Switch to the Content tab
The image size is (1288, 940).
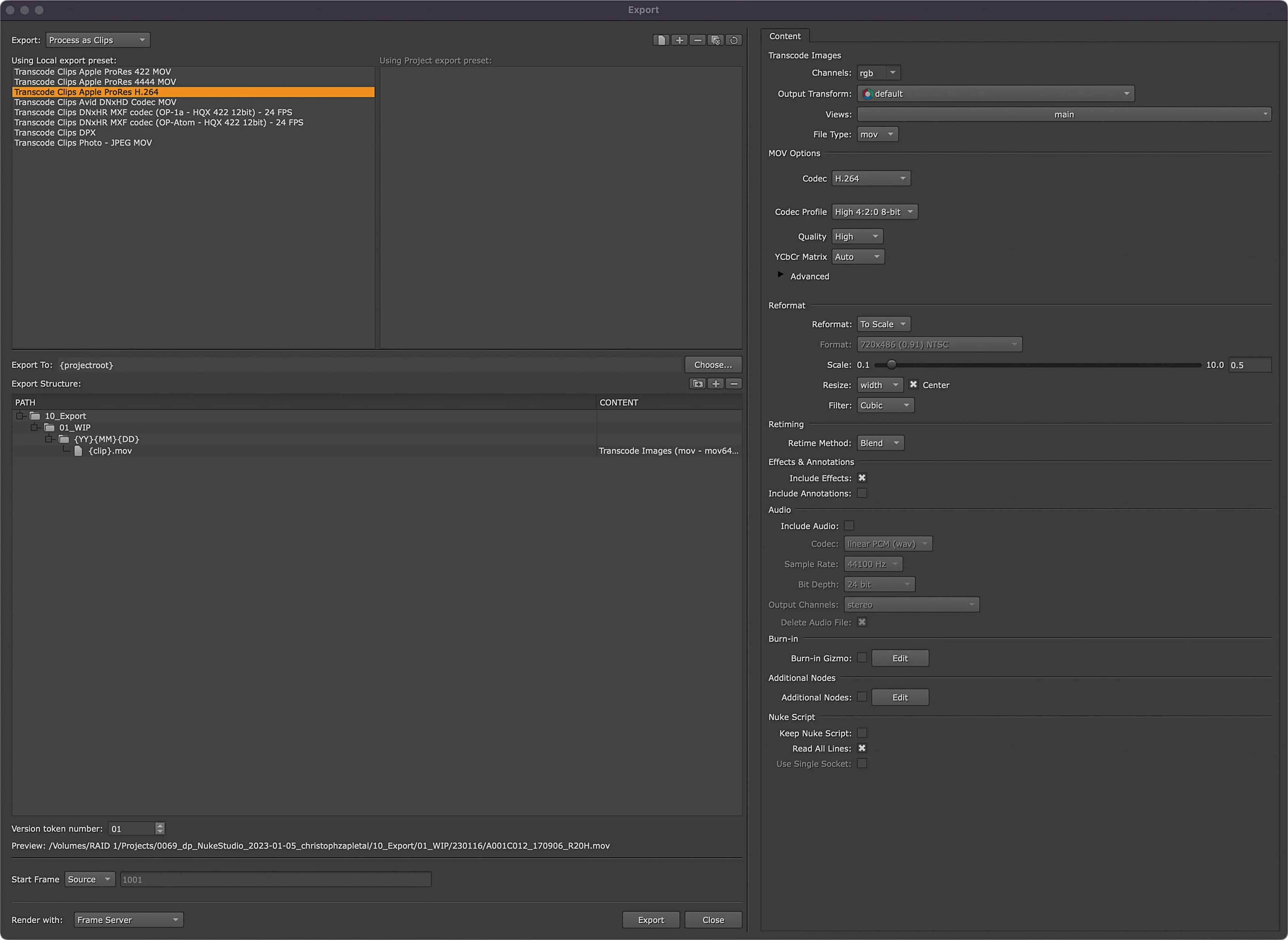784,36
